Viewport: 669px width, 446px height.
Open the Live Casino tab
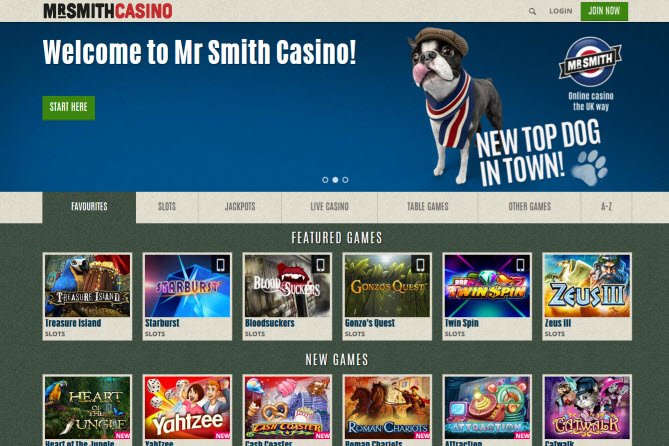(329, 207)
